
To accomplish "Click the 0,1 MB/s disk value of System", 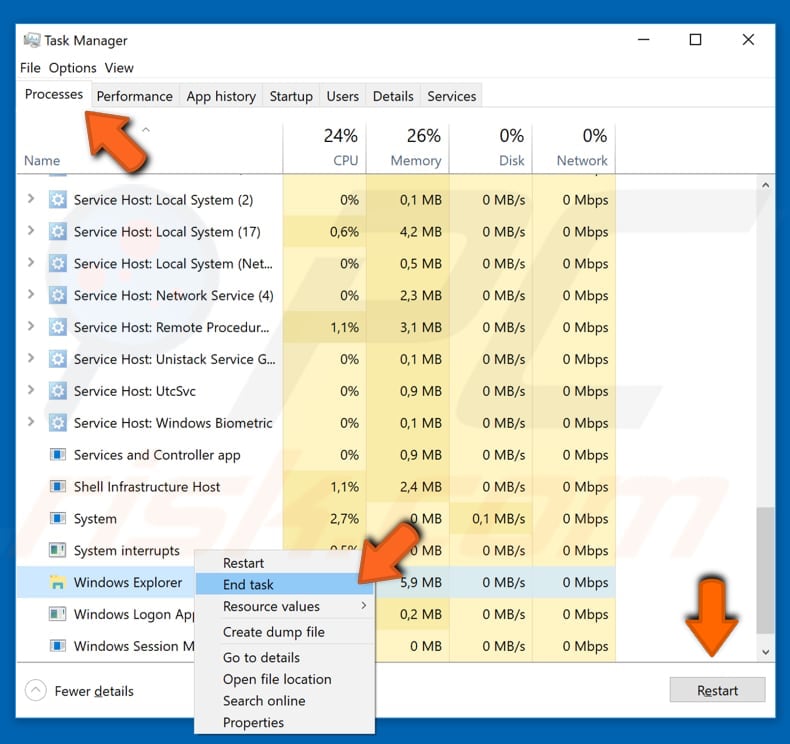I will coord(498,518).
